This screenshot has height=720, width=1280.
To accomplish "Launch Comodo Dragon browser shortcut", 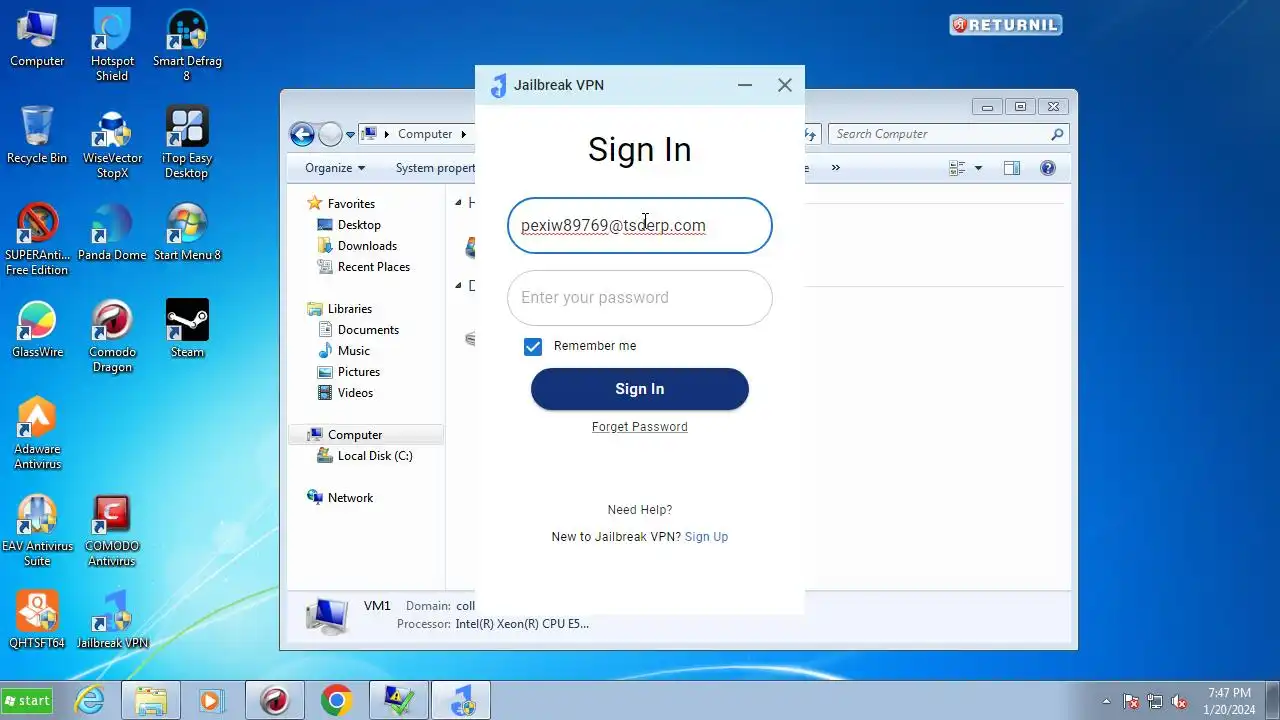I will pyautogui.click(x=112, y=337).
